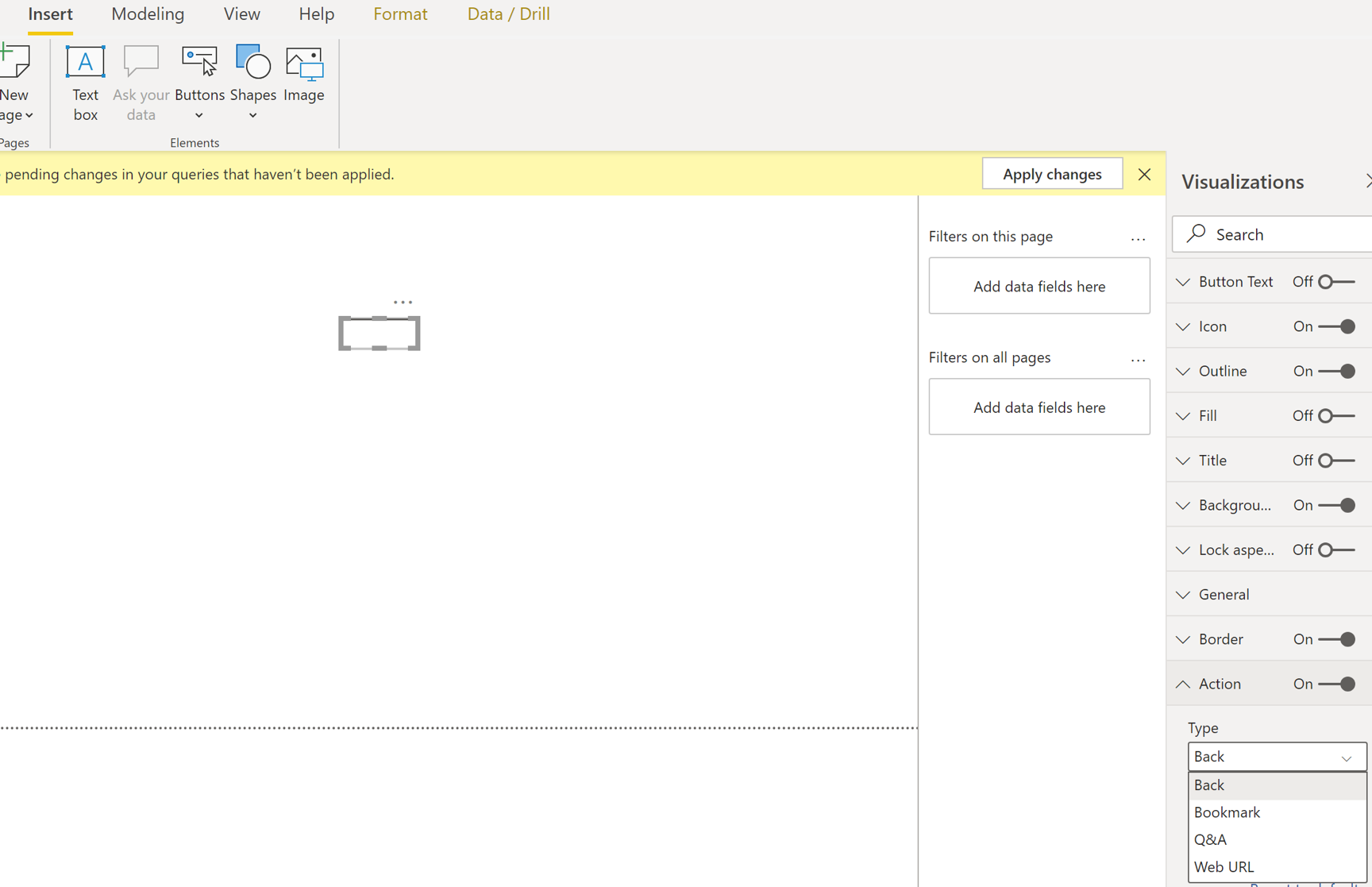
Task: Expand the Icon section chevron
Action: (1183, 326)
